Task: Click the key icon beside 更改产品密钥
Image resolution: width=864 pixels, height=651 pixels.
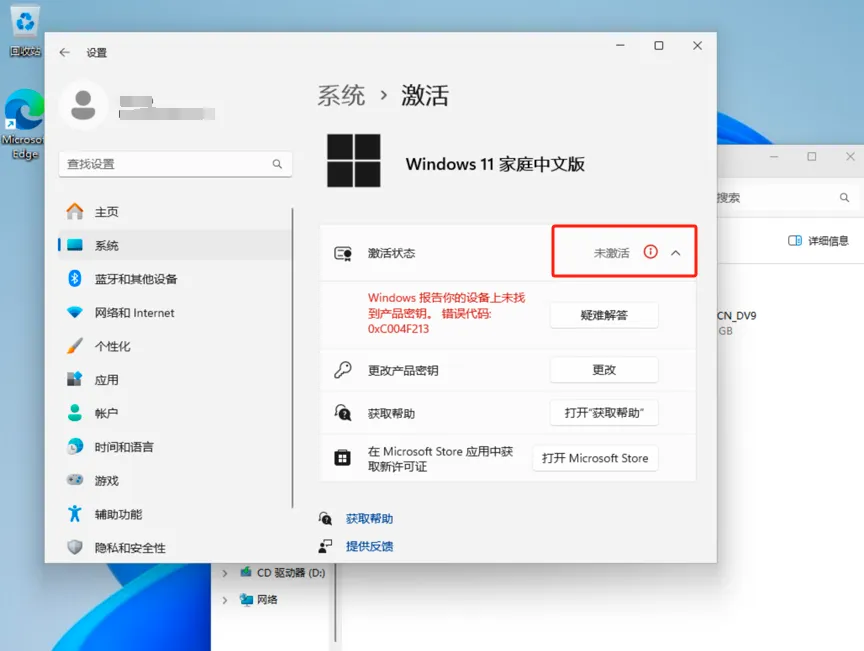Action: click(343, 369)
